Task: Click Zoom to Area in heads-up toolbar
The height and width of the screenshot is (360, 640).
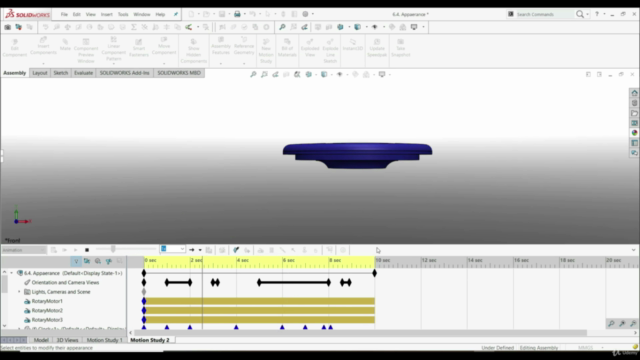Action: pyautogui.click(x=264, y=74)
